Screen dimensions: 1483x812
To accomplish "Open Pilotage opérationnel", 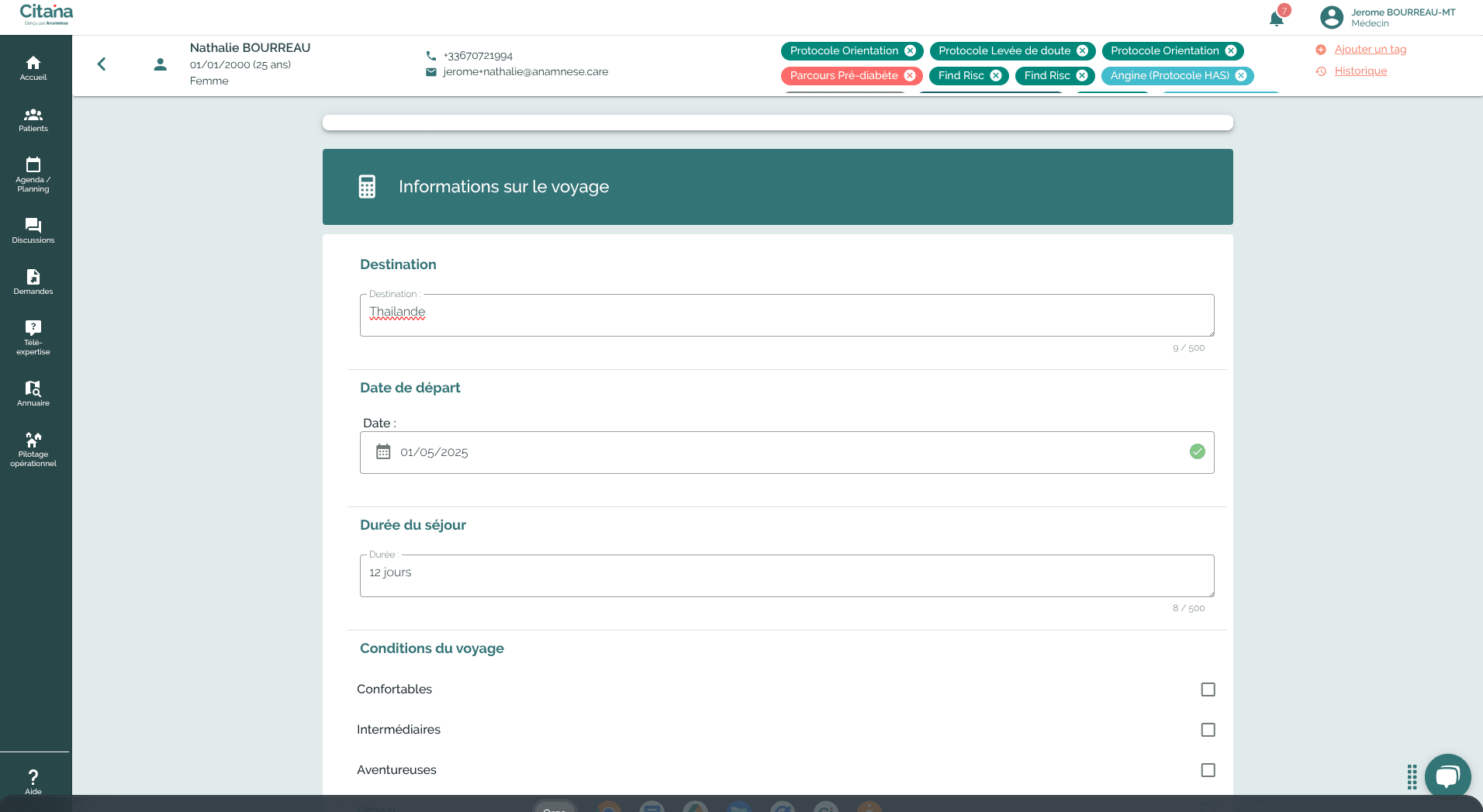I will [x=33, y=450].
